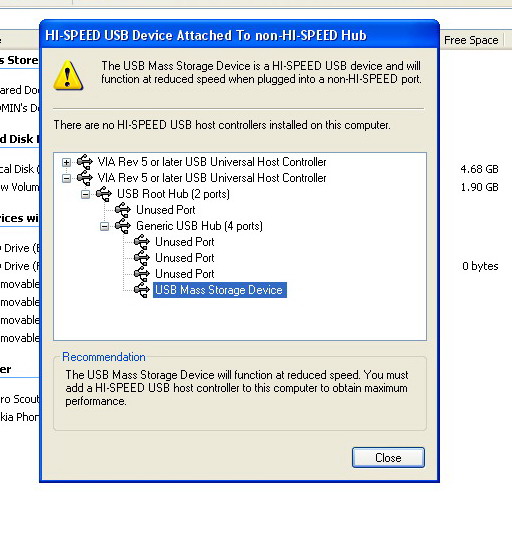512x550 pixels.
Task: Click the USB Mass Storage Device icon
Action: coord(142,290)
